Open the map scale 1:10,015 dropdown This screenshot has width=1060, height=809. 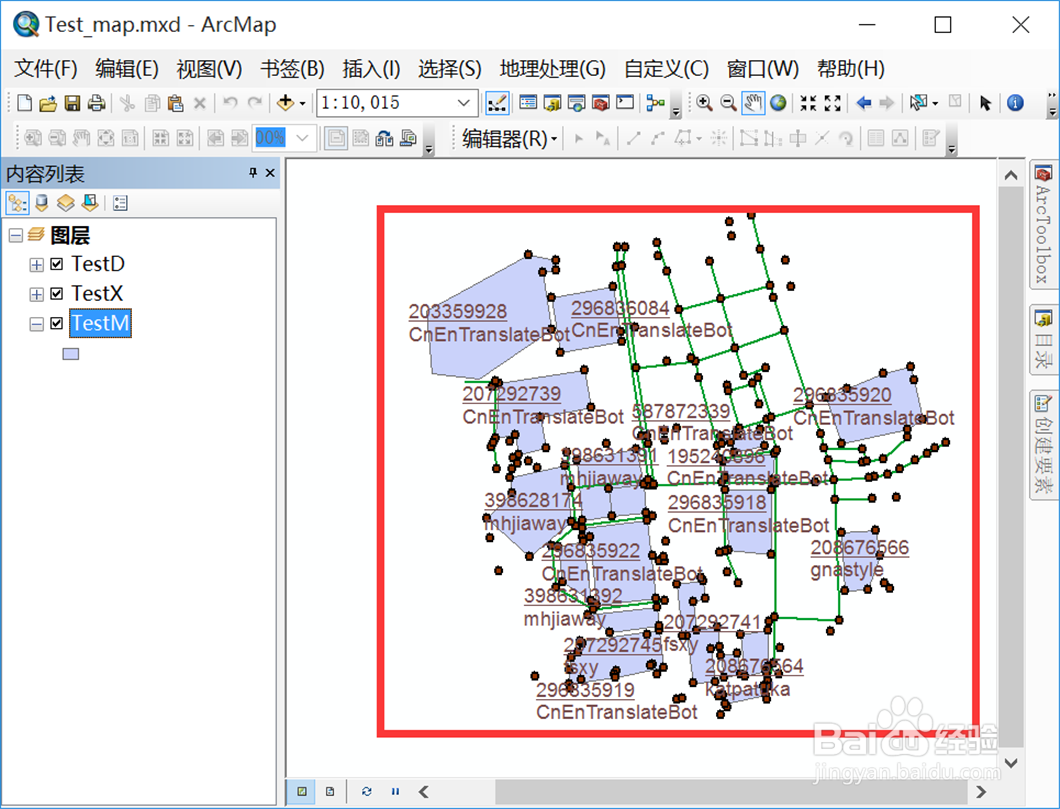464,103
